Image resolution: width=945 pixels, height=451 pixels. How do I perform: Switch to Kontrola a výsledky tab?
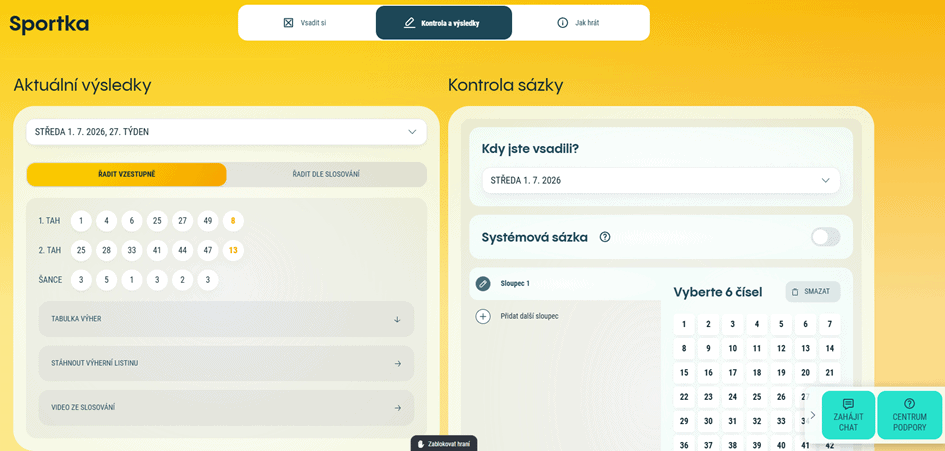pos(444,23)
